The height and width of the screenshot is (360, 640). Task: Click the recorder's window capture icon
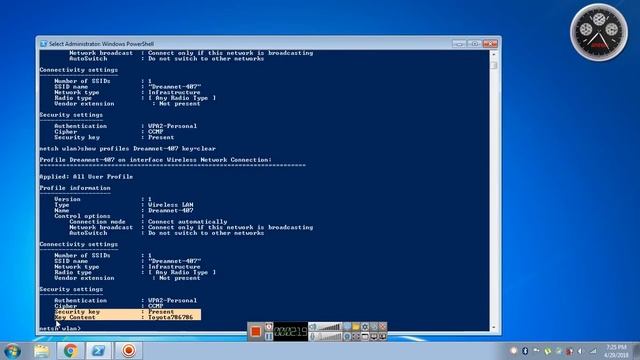pos(365,336)
